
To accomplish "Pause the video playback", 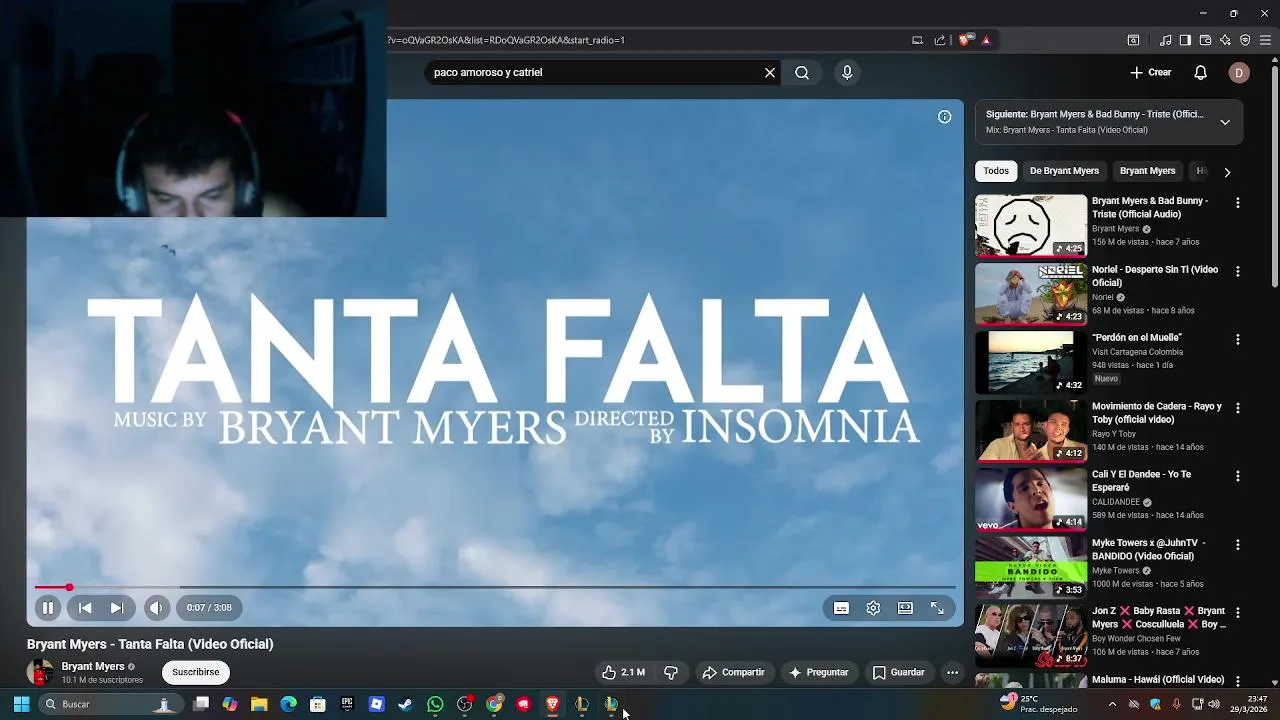I will point(47,608).
